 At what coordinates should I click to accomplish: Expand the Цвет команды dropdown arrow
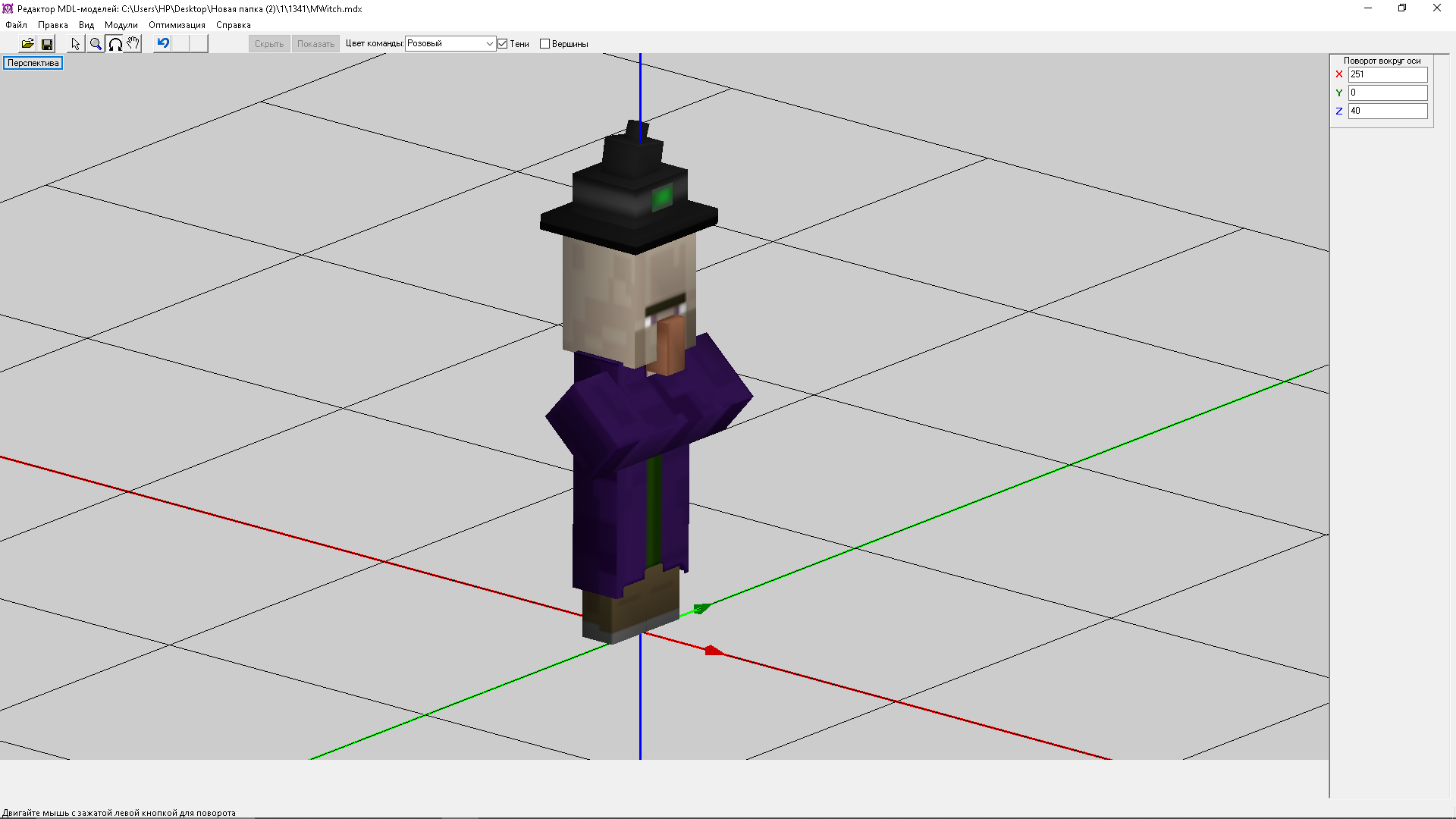(489, 44)
